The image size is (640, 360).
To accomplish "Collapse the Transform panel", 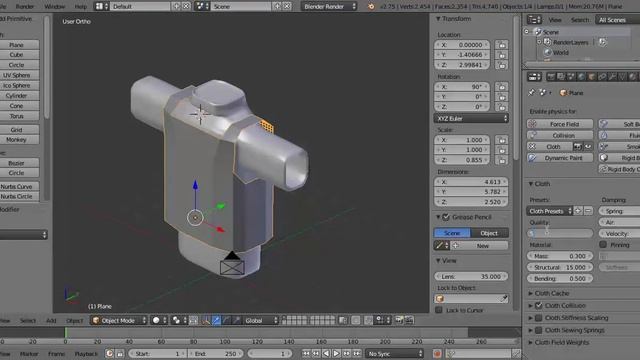I will pyautogui.click(x=438, y=19).
